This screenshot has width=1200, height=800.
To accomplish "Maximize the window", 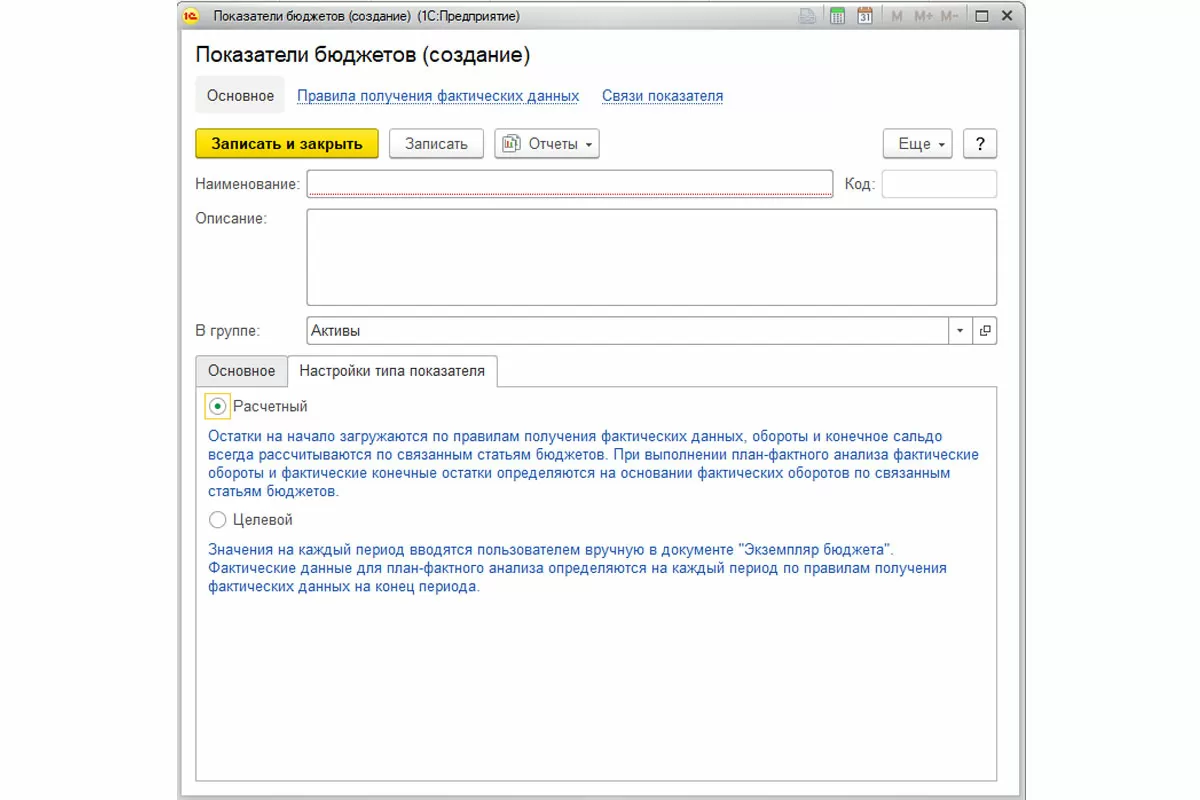I will (x=981, y=16).
